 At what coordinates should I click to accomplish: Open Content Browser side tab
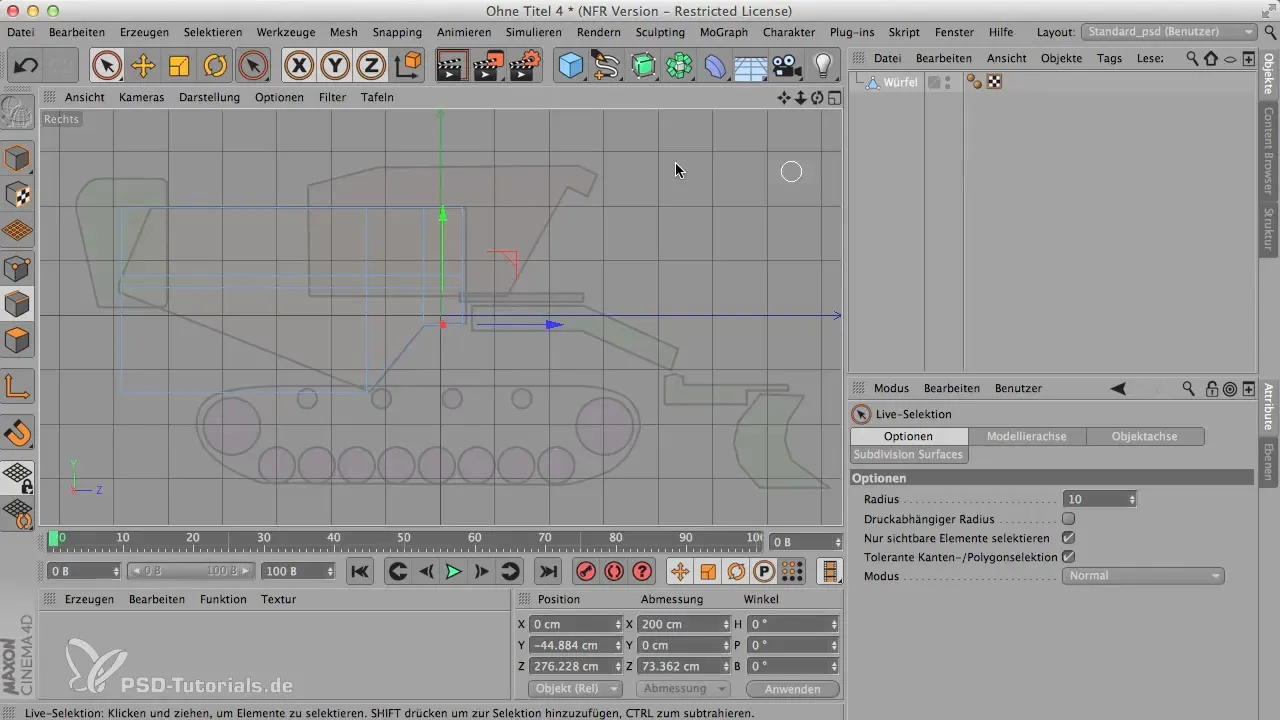click(x=1269, y=149)
